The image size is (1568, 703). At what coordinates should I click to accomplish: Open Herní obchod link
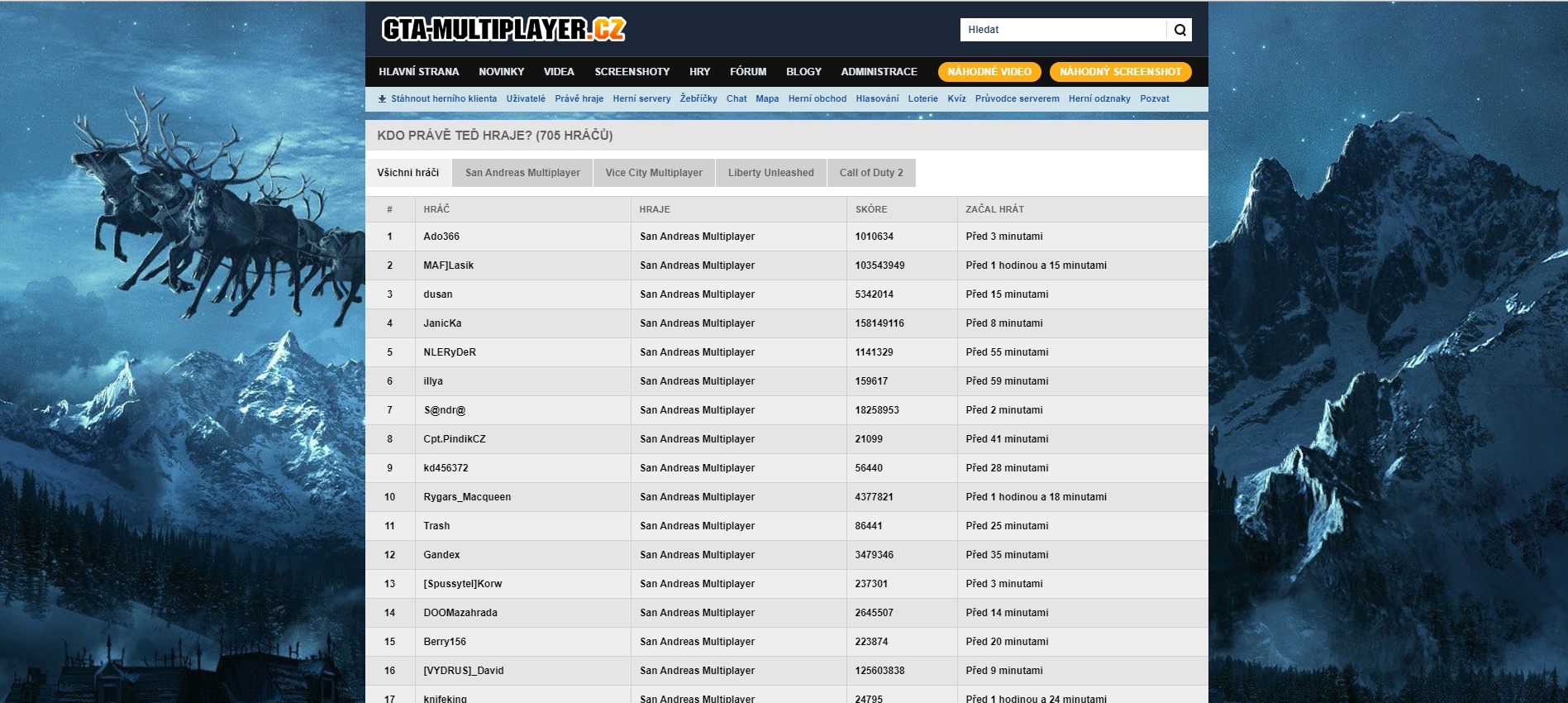tap(817, 98)
